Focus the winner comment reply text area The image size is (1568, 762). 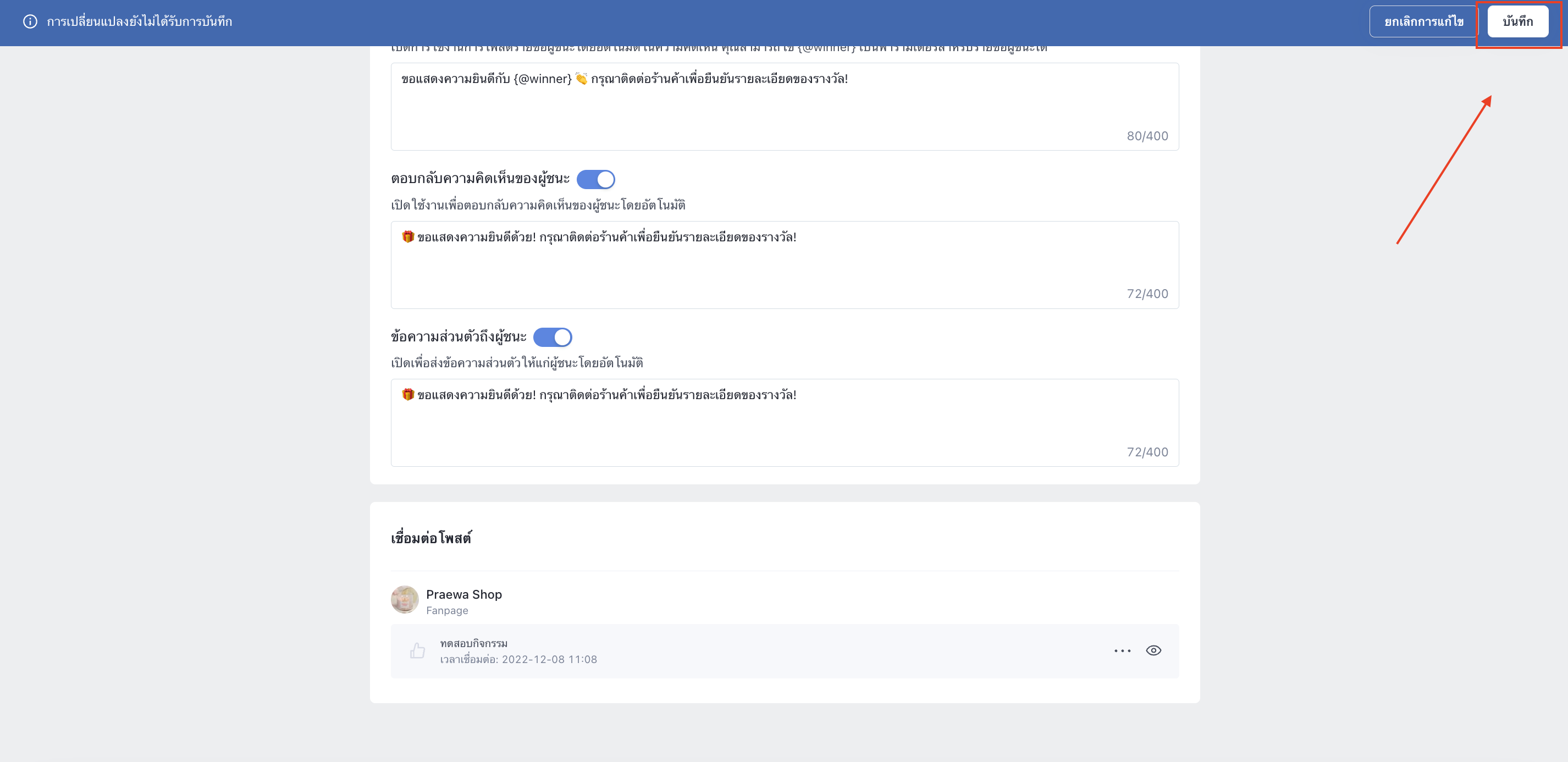785,266
